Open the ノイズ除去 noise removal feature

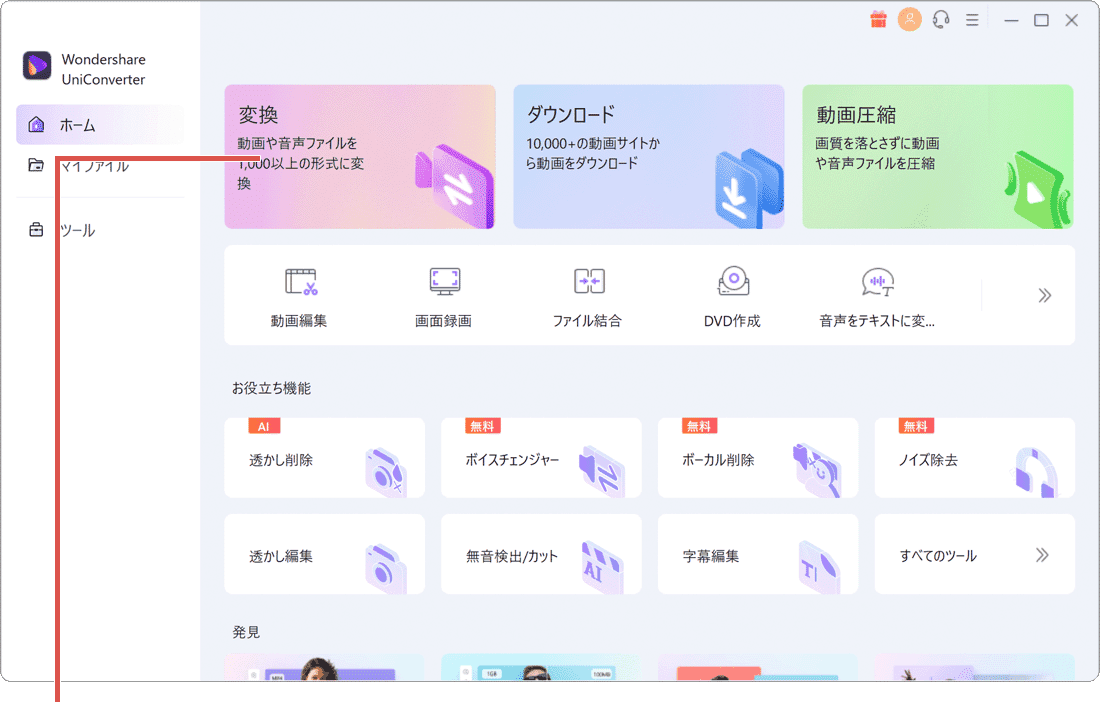[974, 457]
